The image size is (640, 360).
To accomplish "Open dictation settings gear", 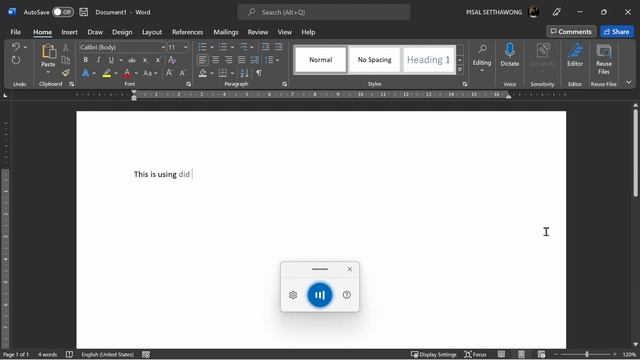I will point(293,295).
